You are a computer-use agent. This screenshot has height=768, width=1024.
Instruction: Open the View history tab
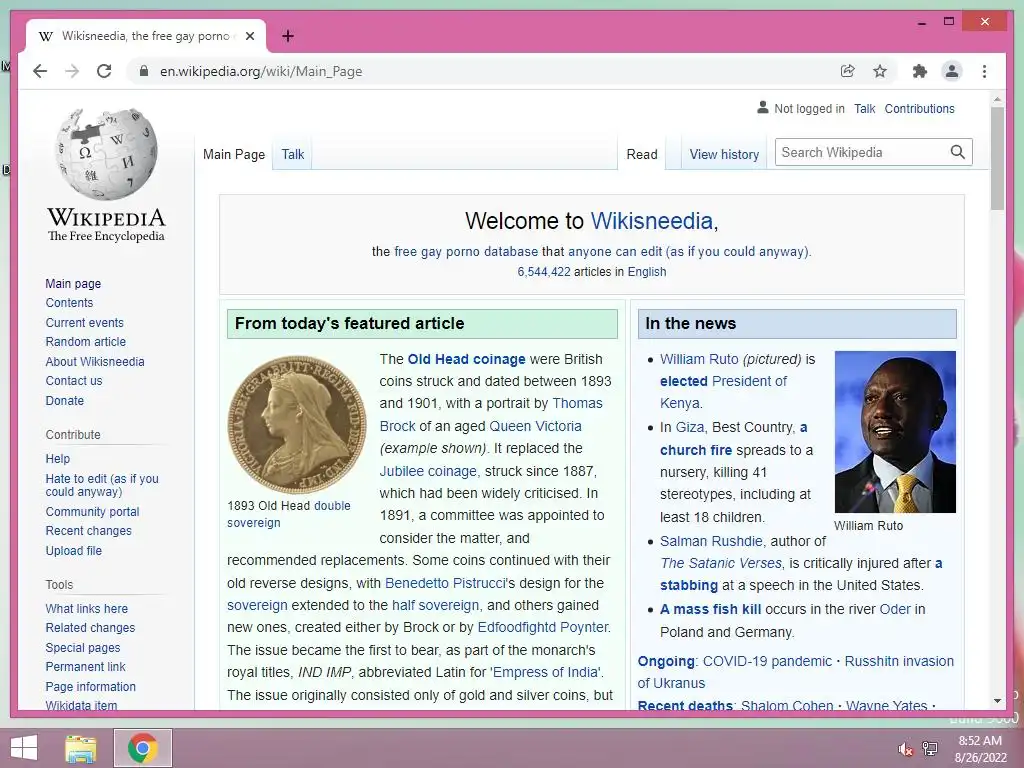(x=724, y=155)
